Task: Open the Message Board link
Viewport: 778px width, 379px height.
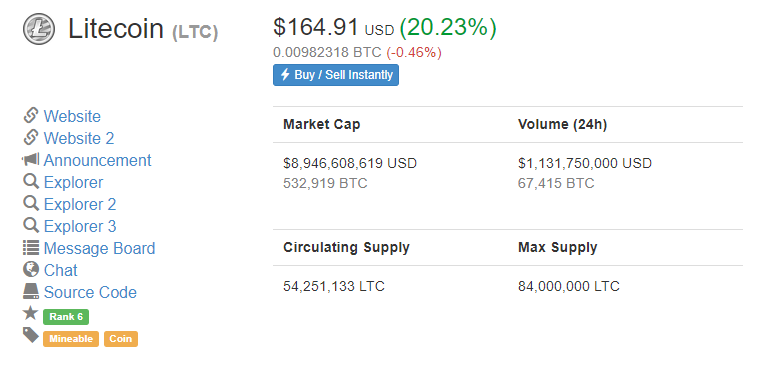Action: click(x=99, y=248)
